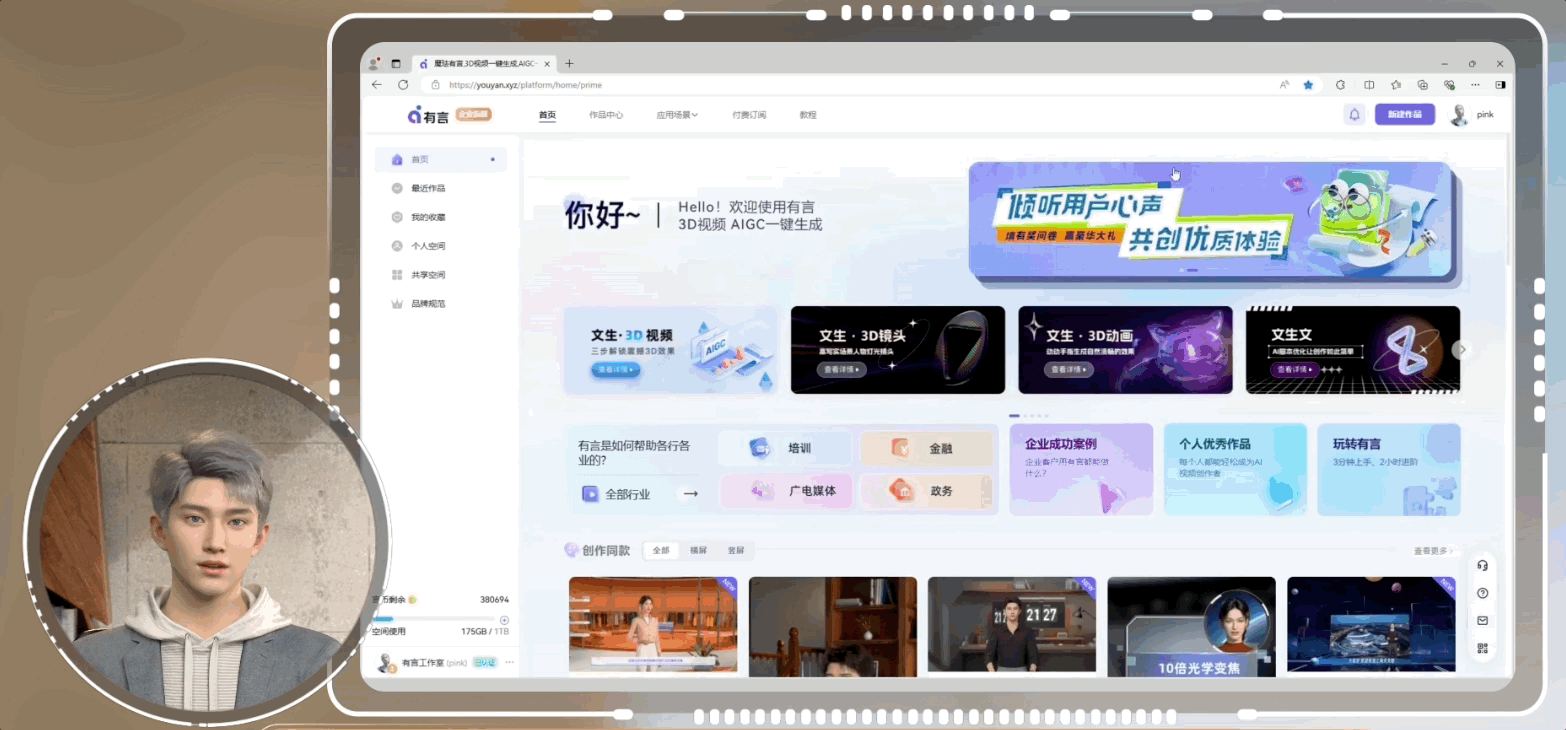Go to 作品中心 tab
The width and height of the screenshot is (1566, 730).
pos(606,115)
